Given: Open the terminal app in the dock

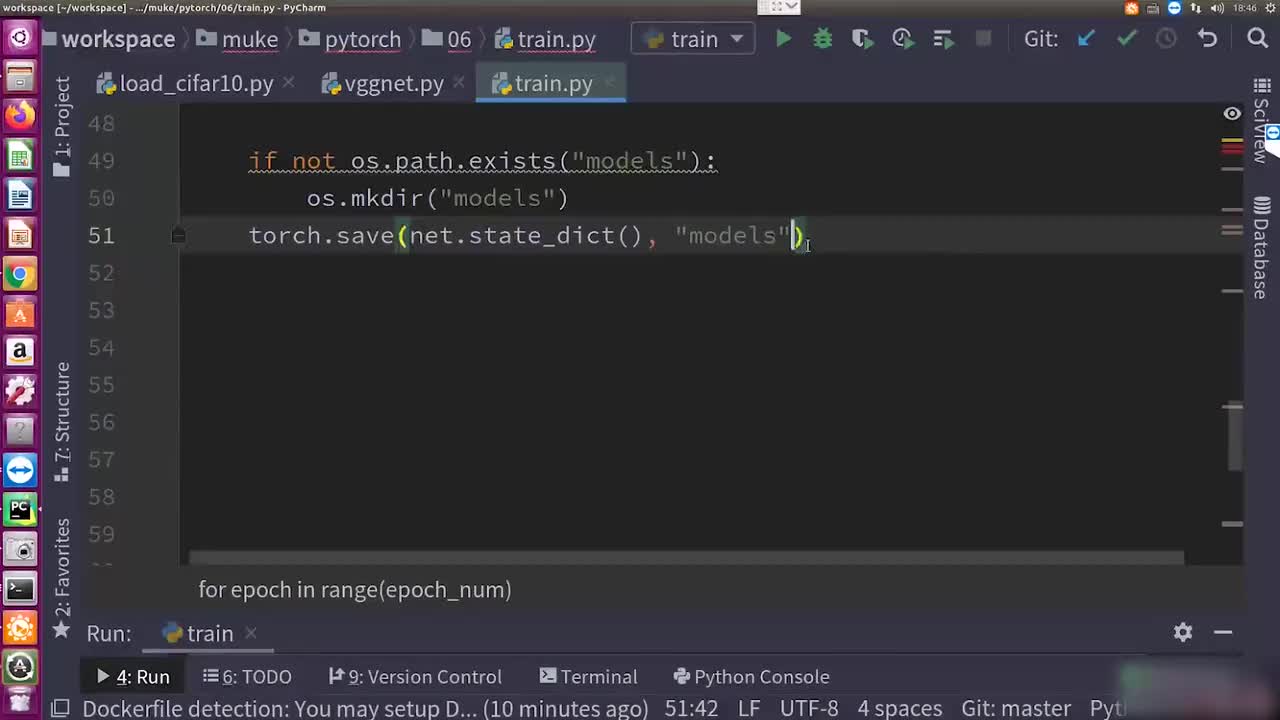Looking at the screenshot, I should pos(20,589).
